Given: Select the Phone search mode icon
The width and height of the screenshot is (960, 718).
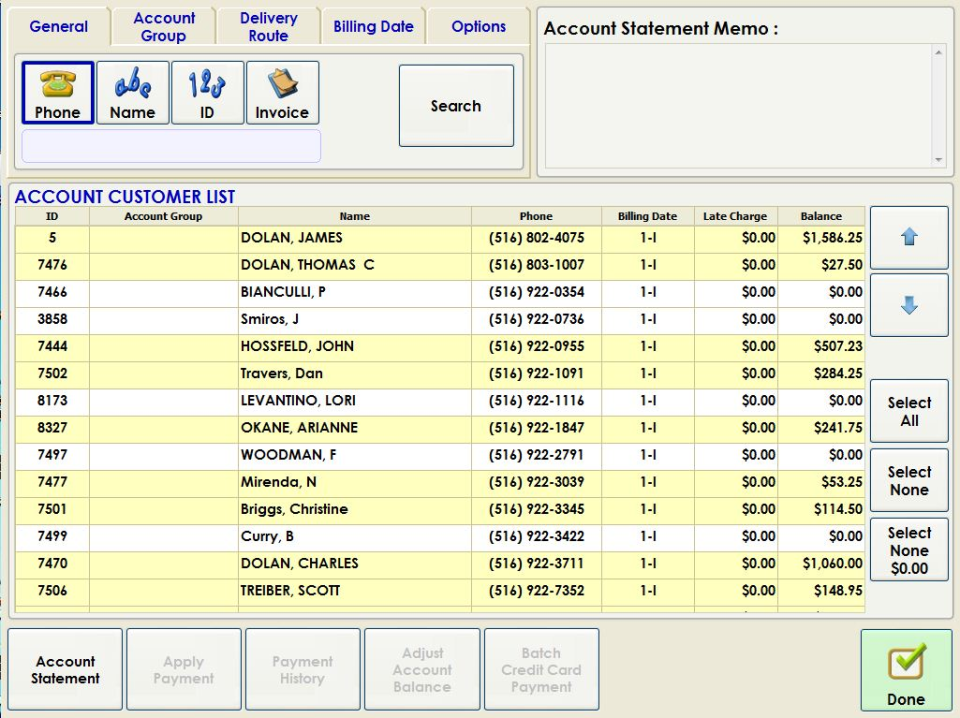Looking at the screenshot, I should click(57, 93).
